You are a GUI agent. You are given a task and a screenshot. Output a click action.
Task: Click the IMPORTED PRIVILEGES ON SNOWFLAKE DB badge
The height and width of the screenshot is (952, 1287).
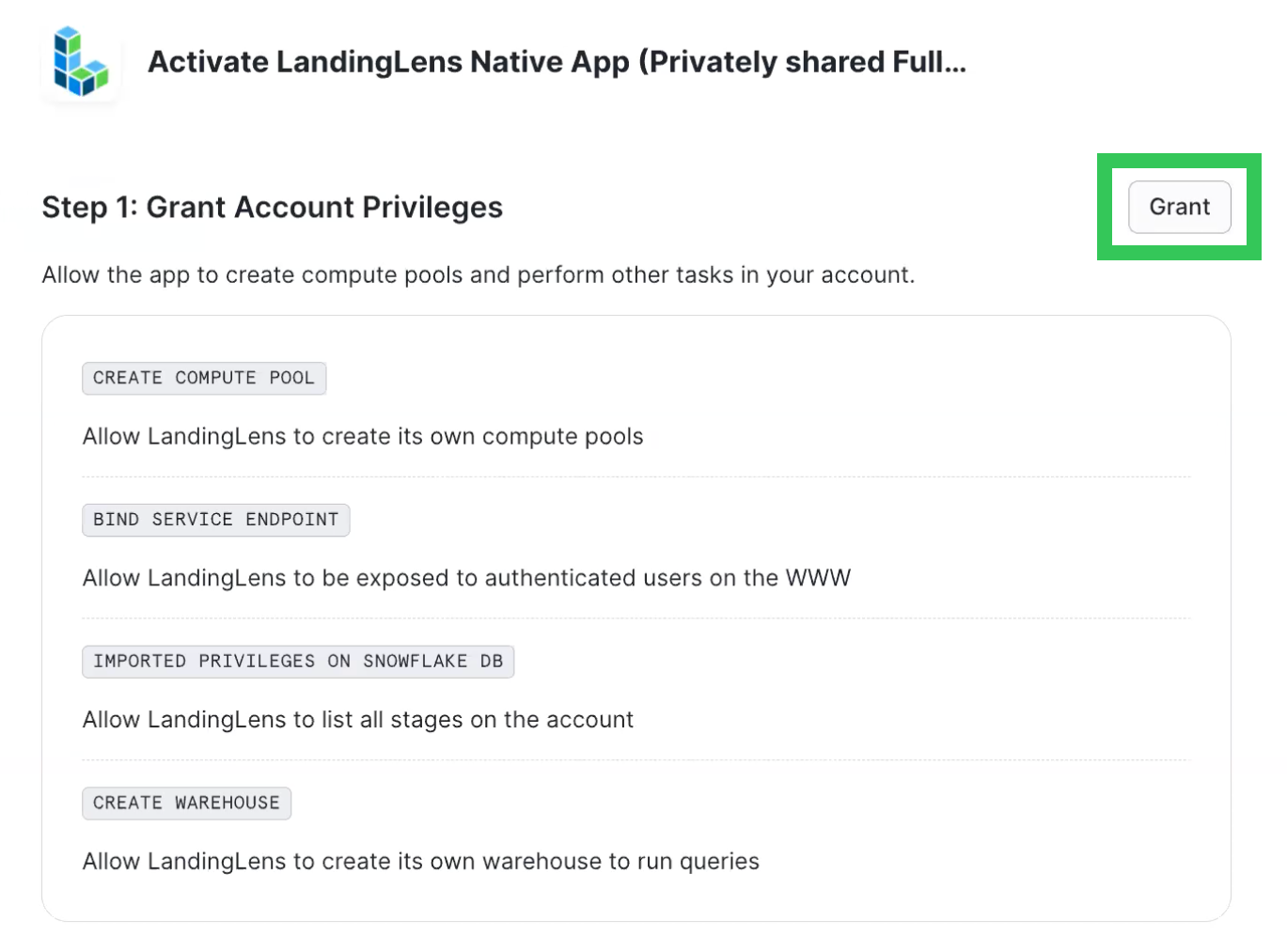[x=297, y=662]
